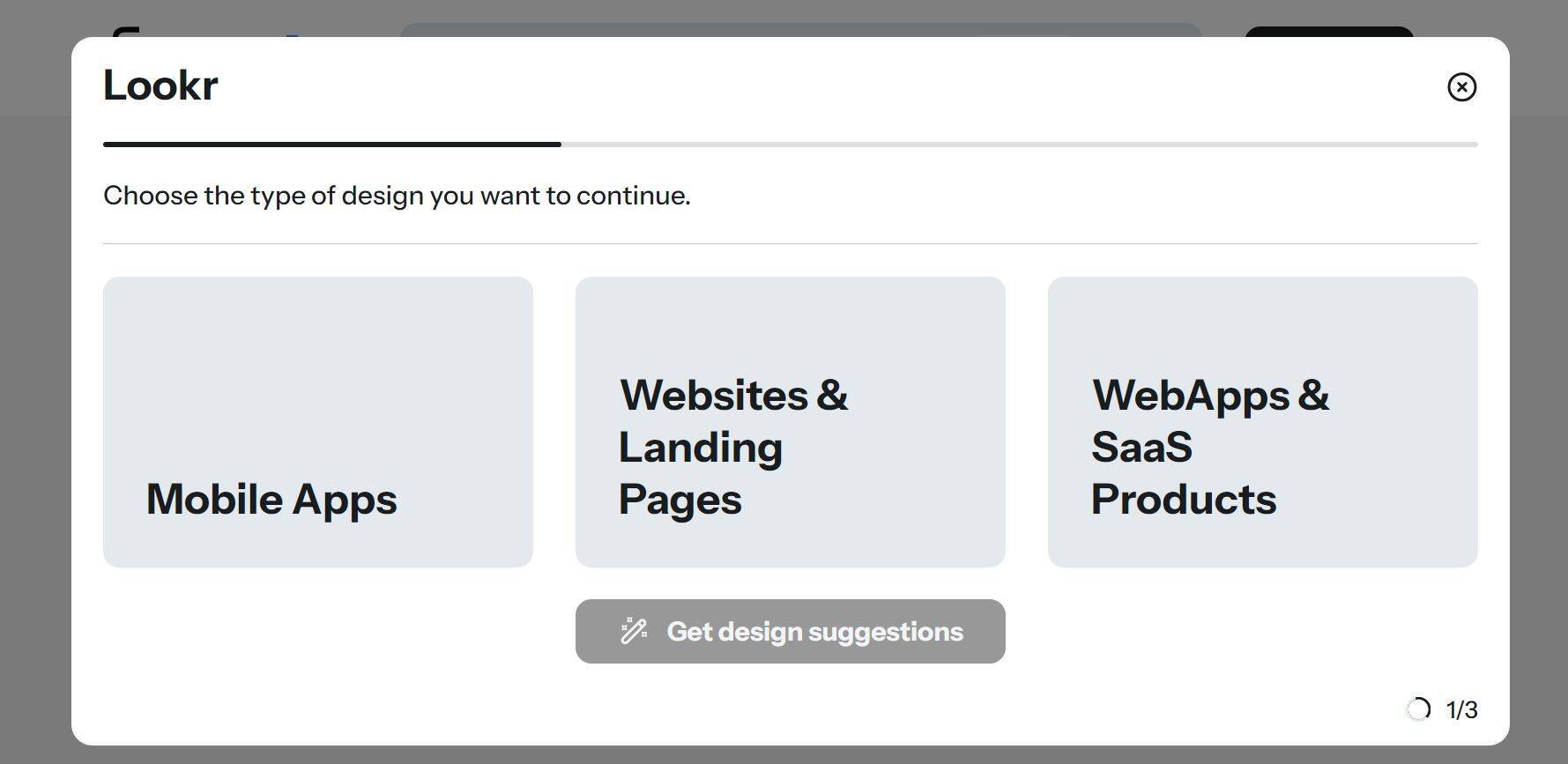Click the circular step progress spinner
The height and width of the screenshot is (764, 1568).
pos(1418,709)
